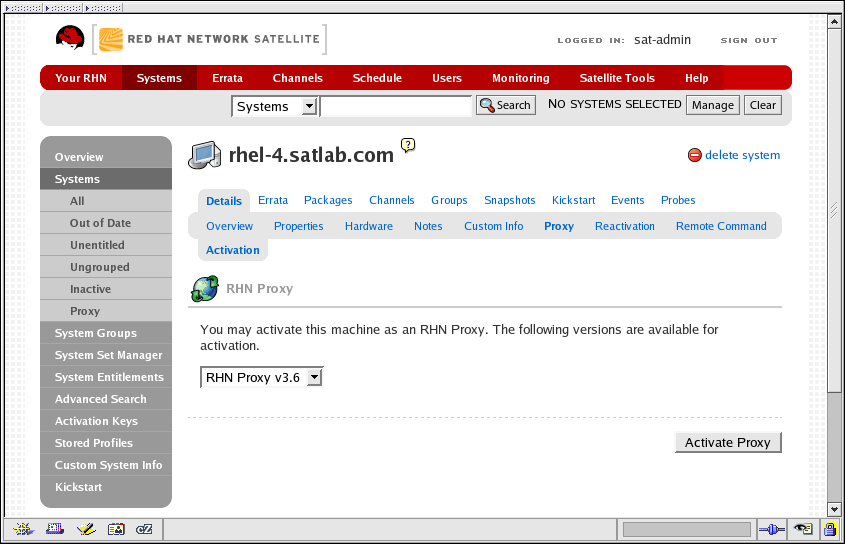Open the Overview sub-tab under Details

coord(230,226)
